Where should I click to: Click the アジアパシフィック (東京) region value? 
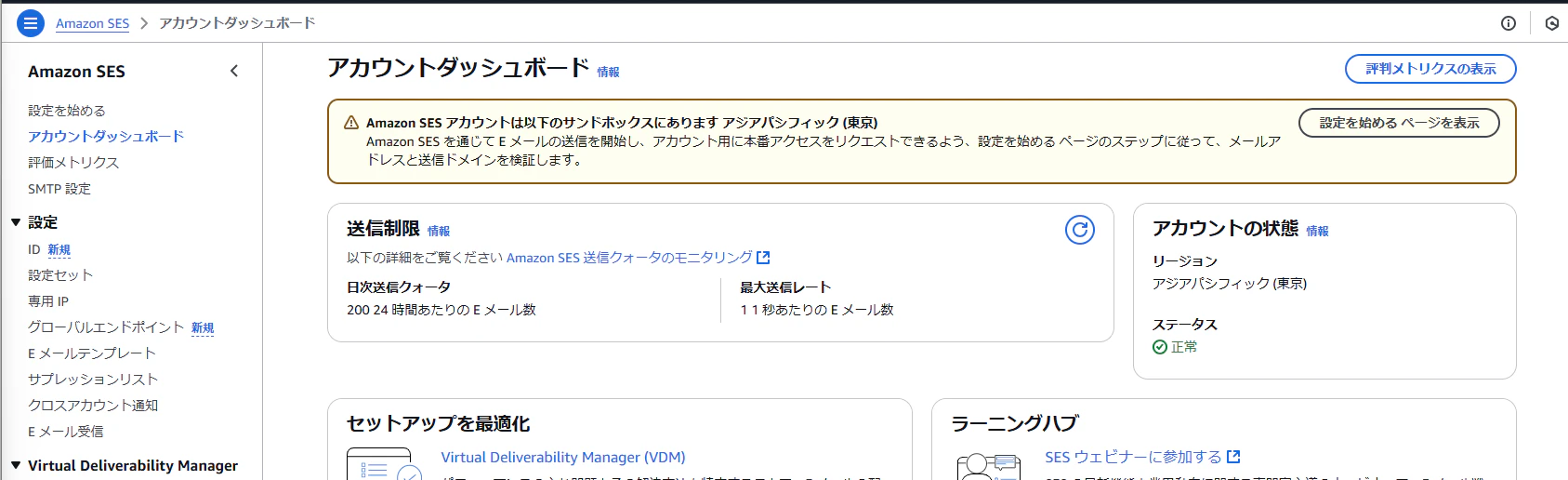pos(1230,284)
